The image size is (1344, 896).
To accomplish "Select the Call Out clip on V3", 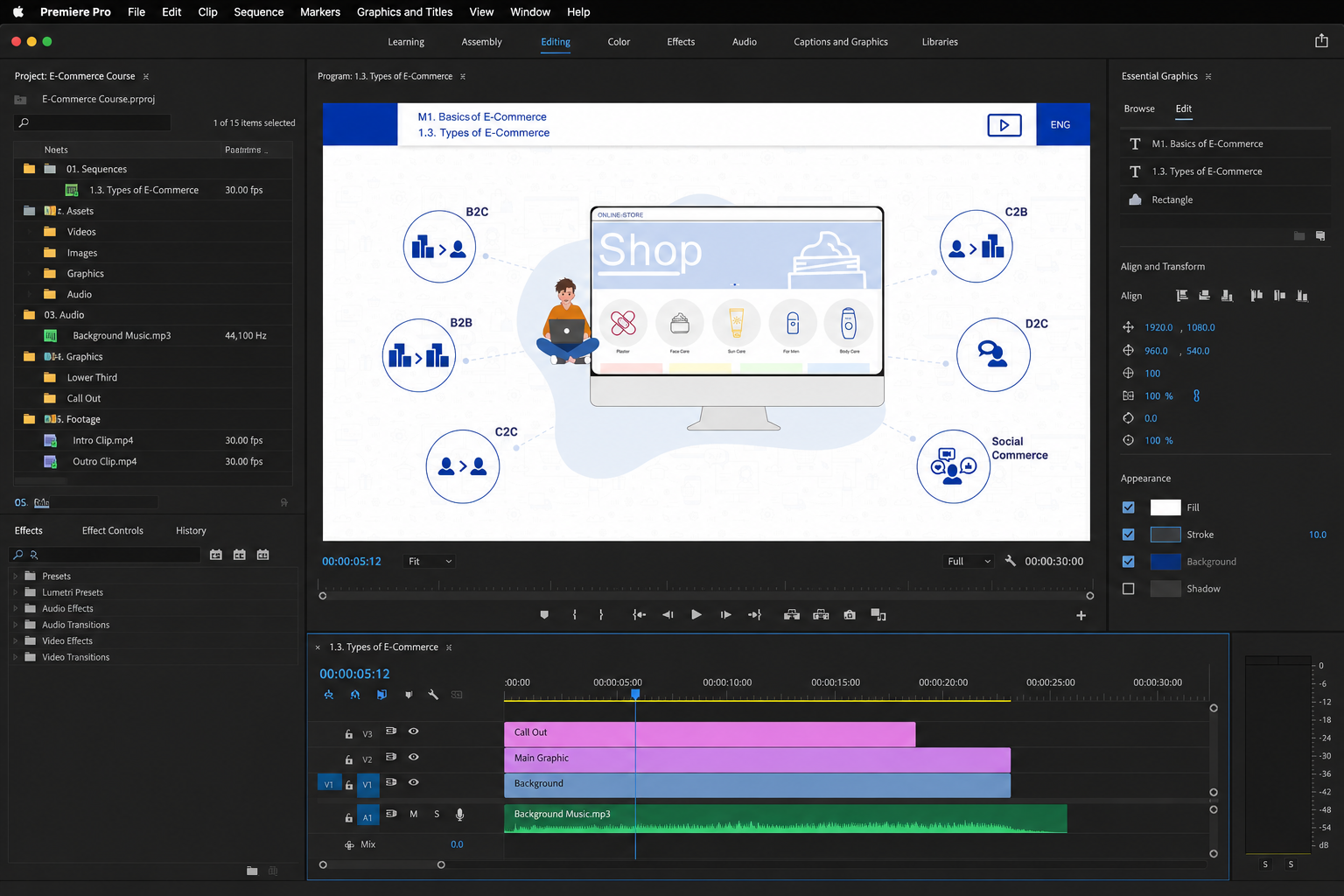I will tap(710, 733).
